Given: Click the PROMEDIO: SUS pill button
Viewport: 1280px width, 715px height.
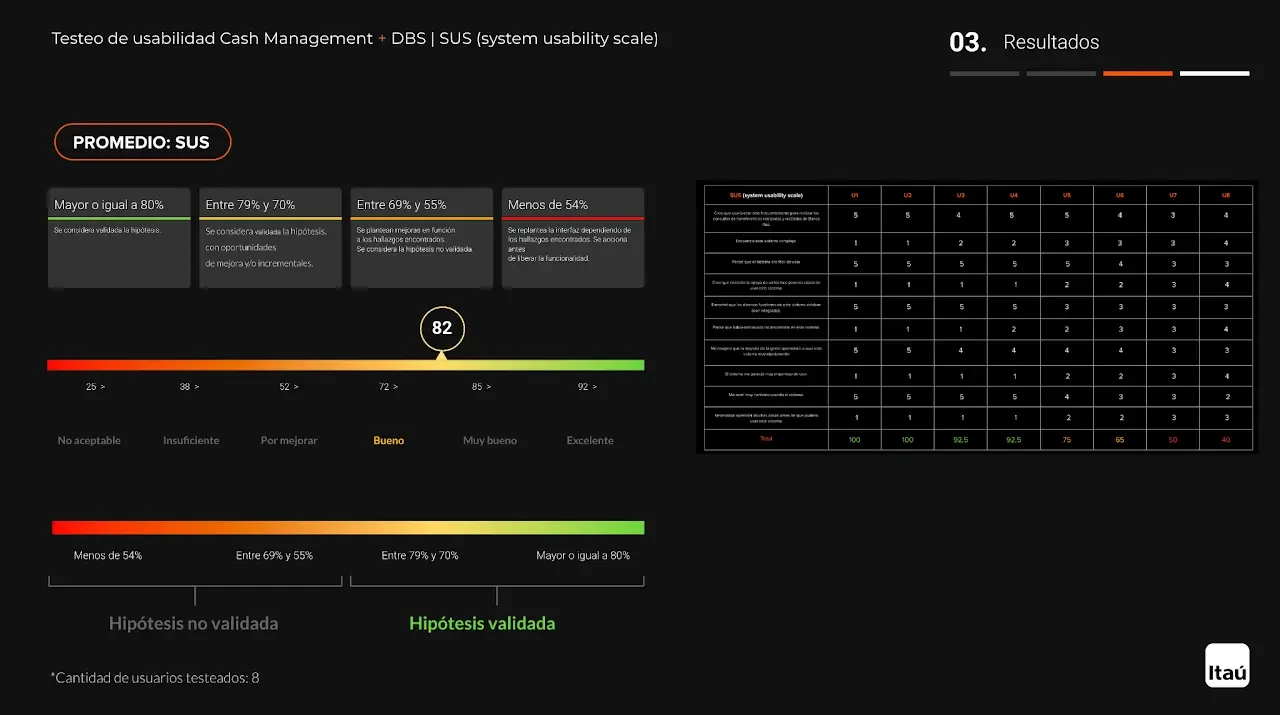Looking at the screenshot, I should coord(142,142).
